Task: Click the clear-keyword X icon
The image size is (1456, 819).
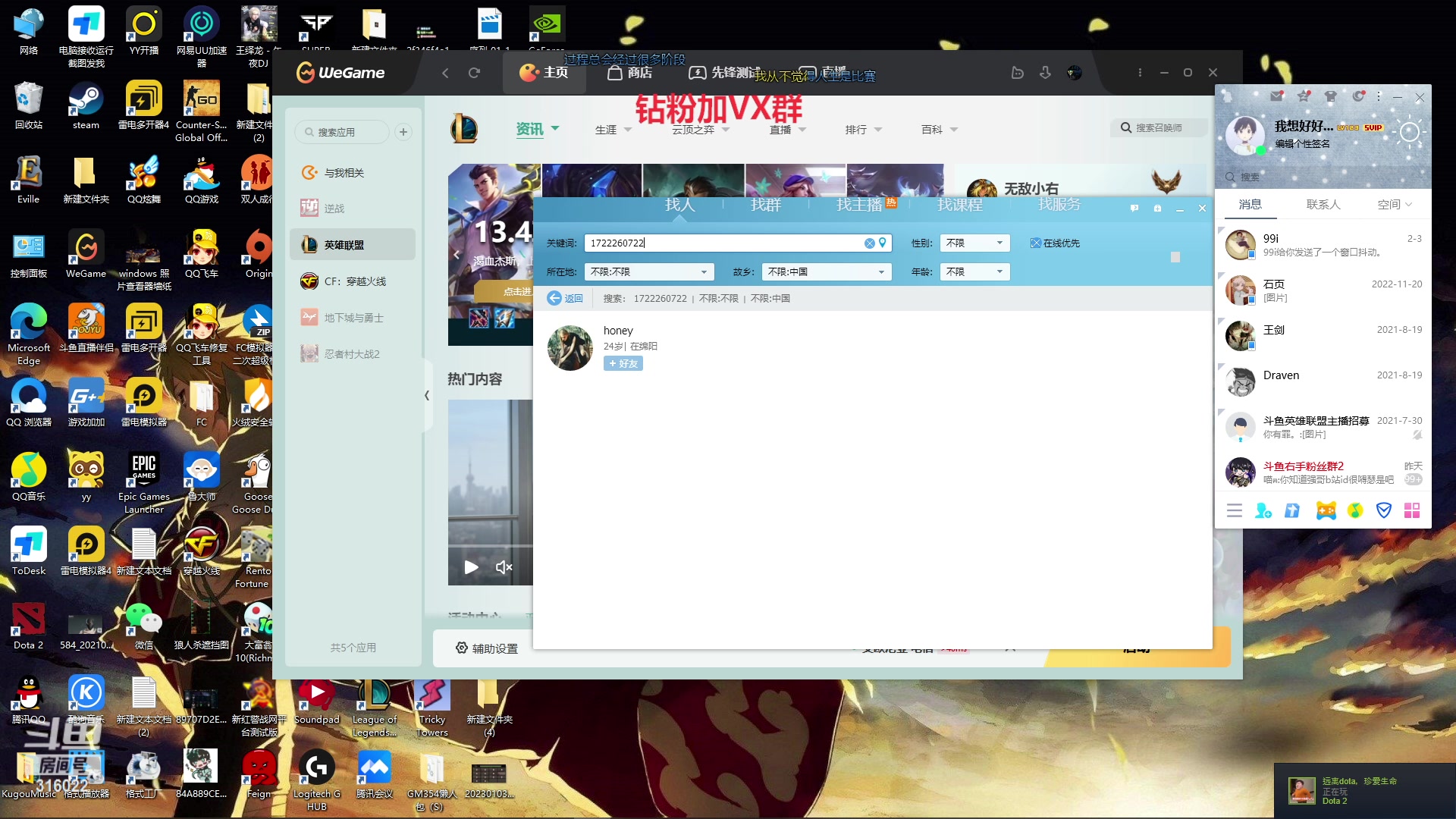Action: tap(869, 243)
